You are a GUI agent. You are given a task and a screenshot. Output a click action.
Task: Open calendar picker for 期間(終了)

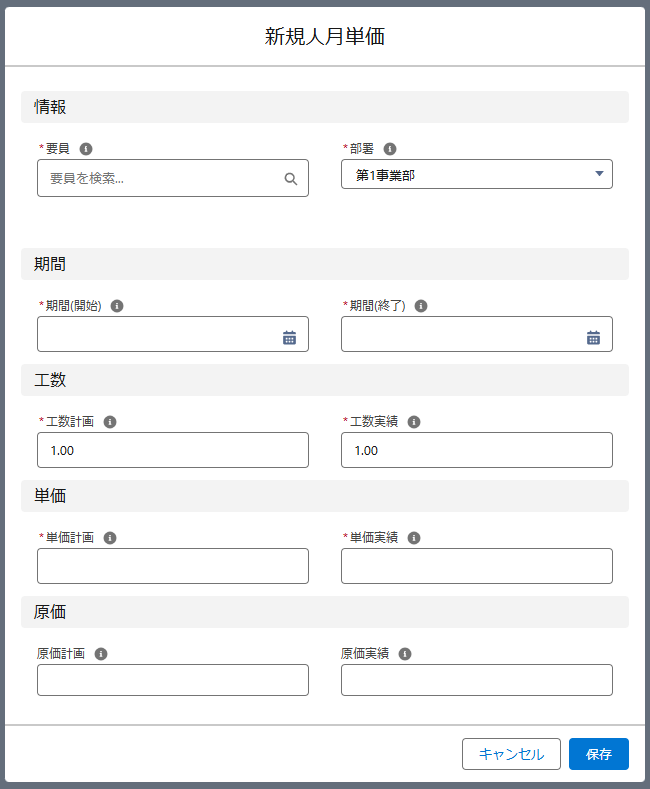click(x=593, y=338)
